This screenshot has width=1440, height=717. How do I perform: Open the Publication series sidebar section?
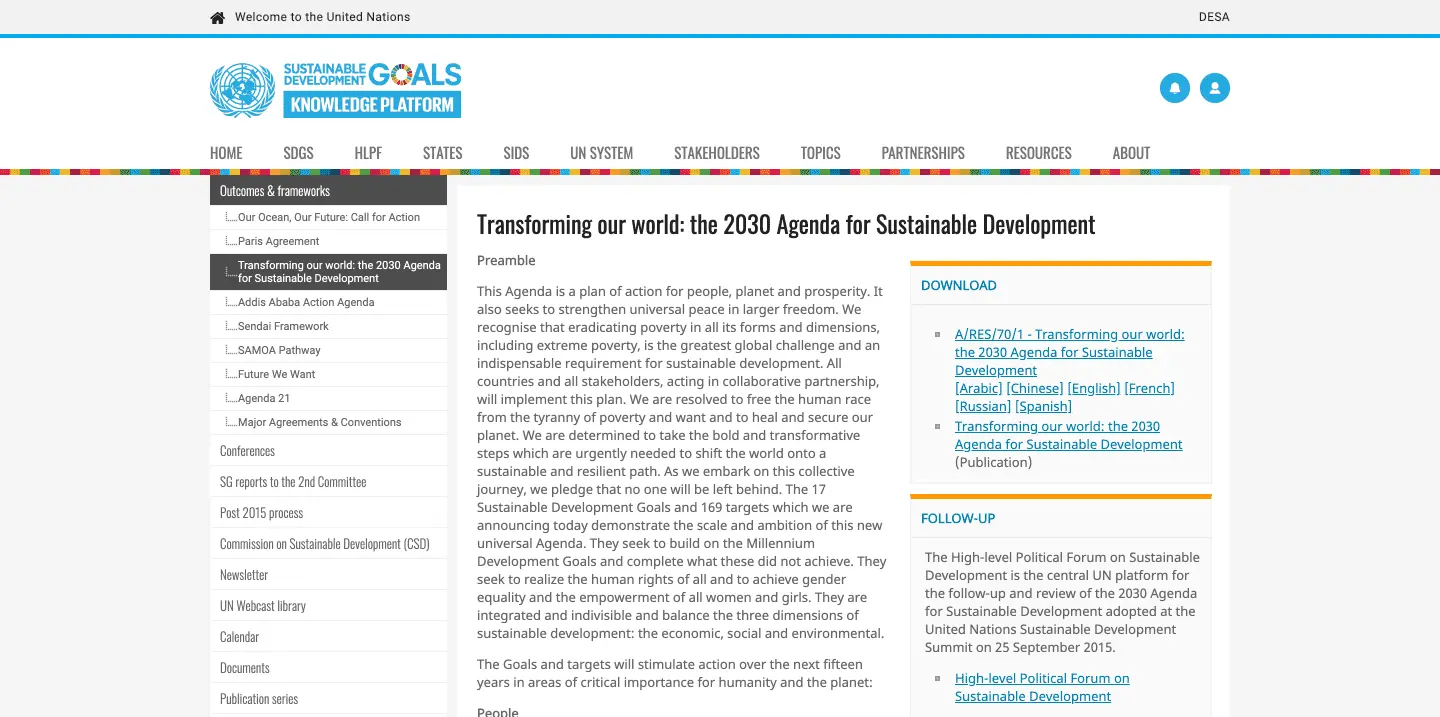coord(328,699)
